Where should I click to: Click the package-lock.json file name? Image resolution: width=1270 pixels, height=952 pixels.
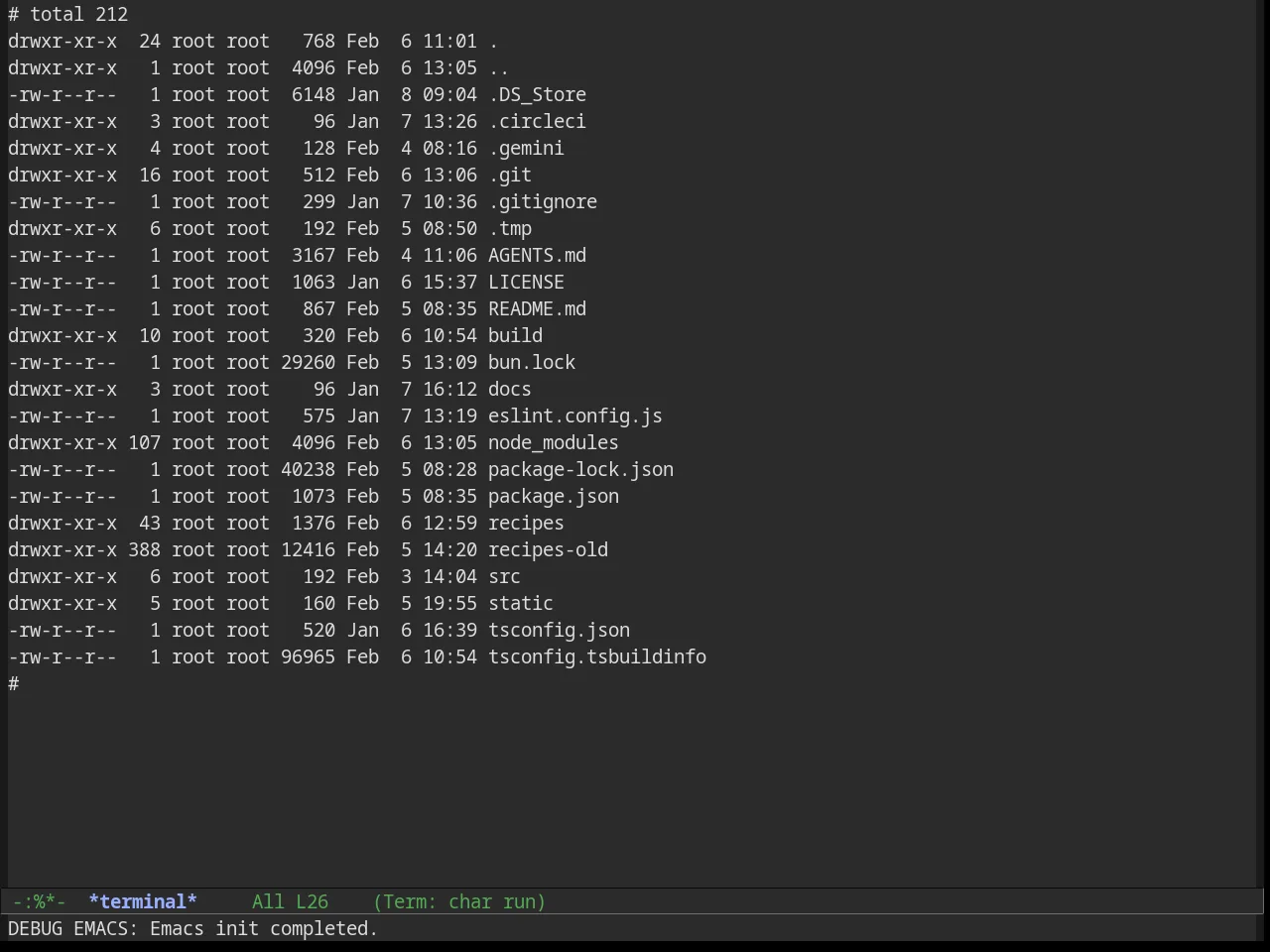pos(580,469)
